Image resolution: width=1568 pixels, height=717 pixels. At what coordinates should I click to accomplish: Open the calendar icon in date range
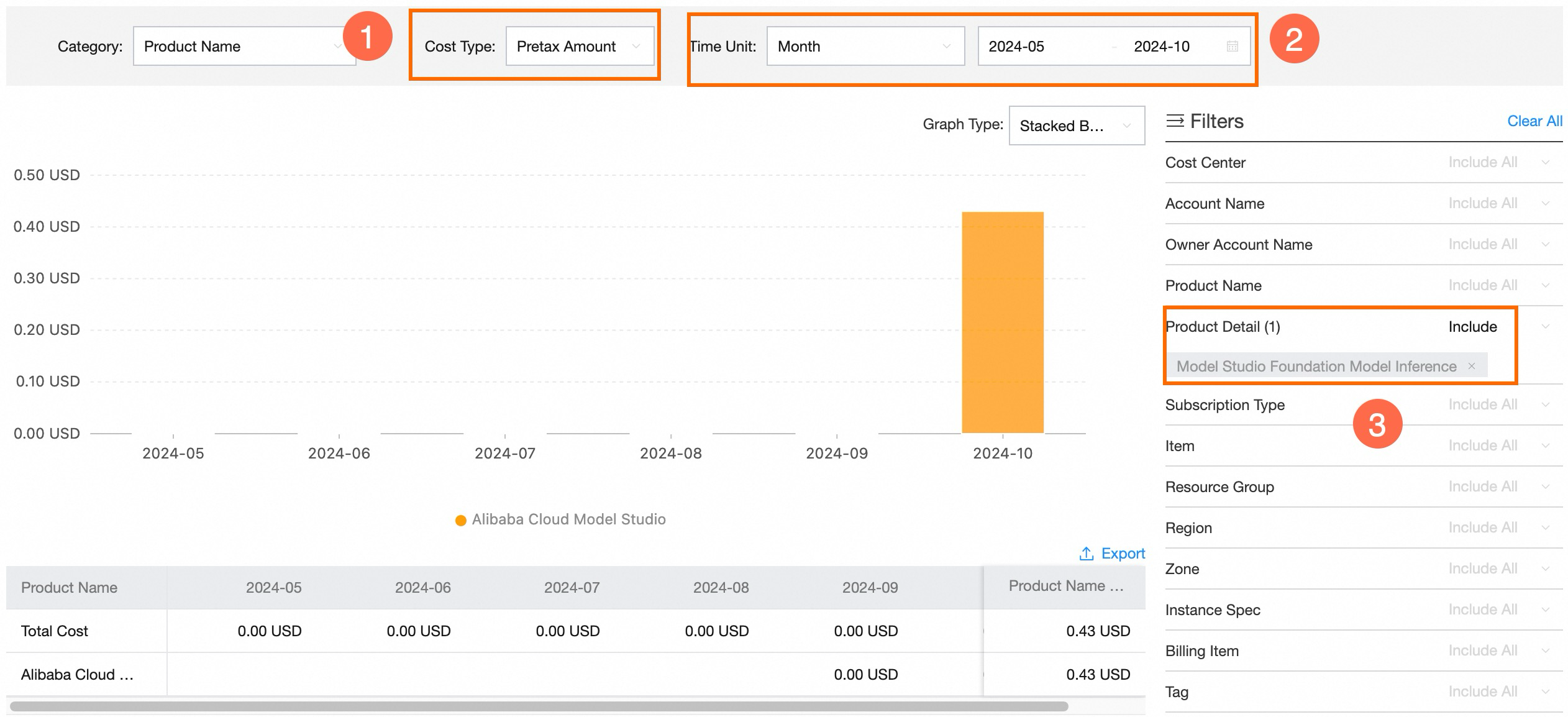coord(1233,46)
